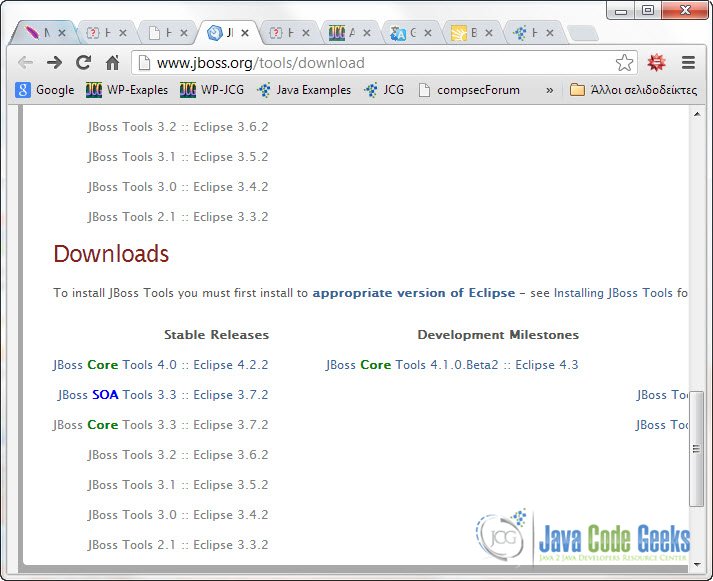Go to the Home page icon
713x581 pixels.
coord(112,63)
